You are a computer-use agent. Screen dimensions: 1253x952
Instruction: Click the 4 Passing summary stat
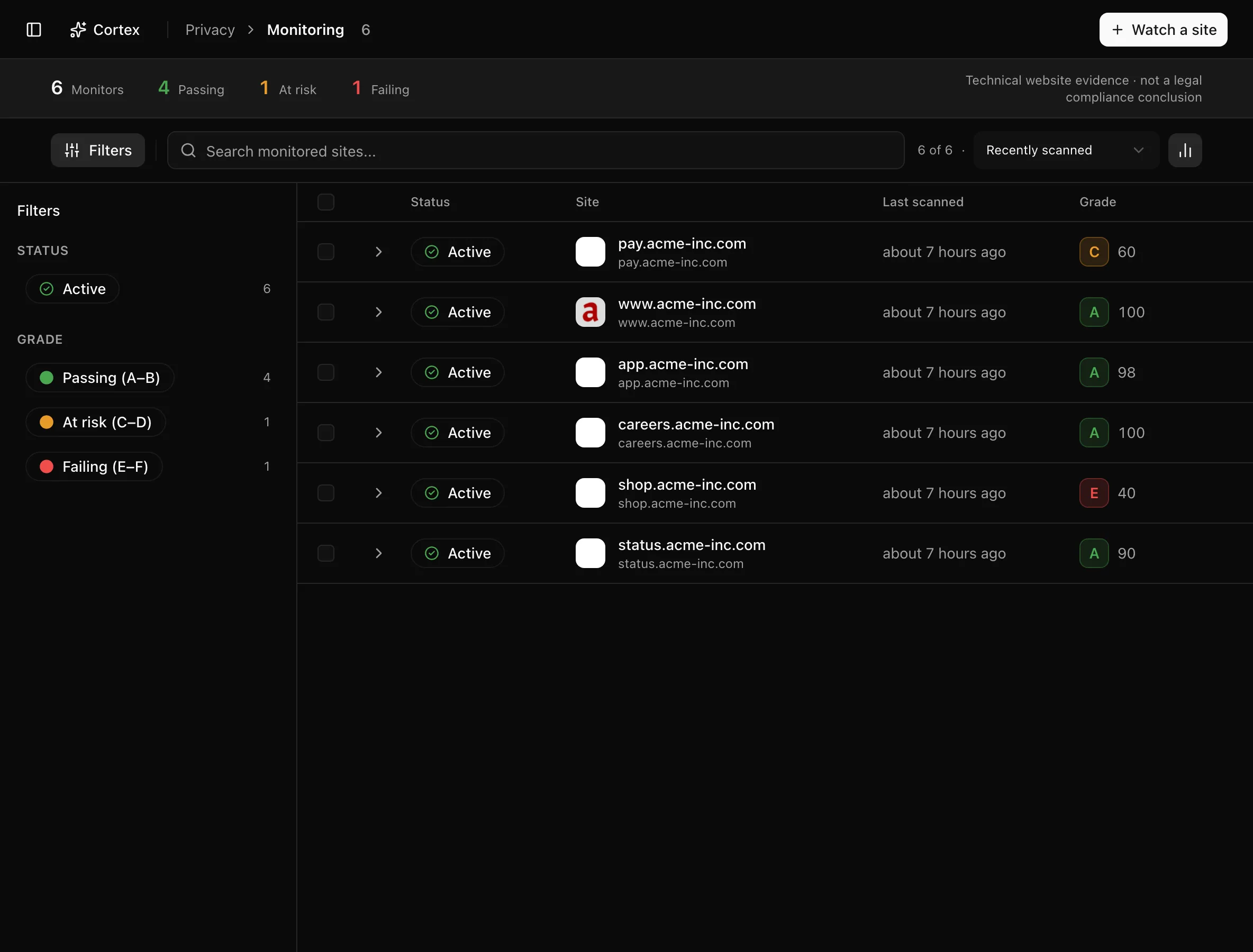pos(191,88)
